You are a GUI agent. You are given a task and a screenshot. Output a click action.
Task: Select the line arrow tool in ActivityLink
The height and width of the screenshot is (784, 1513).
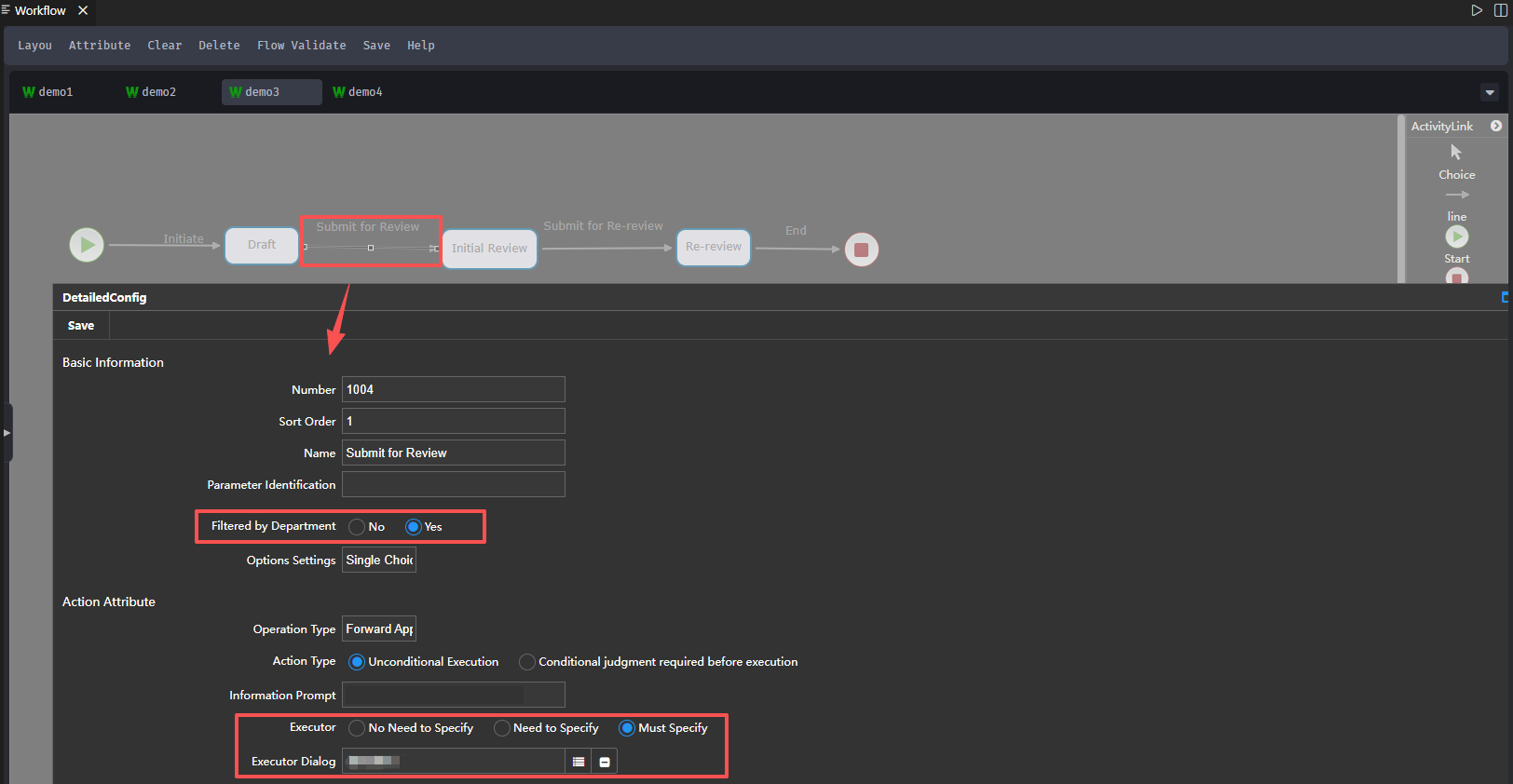tap(1457, 196)
